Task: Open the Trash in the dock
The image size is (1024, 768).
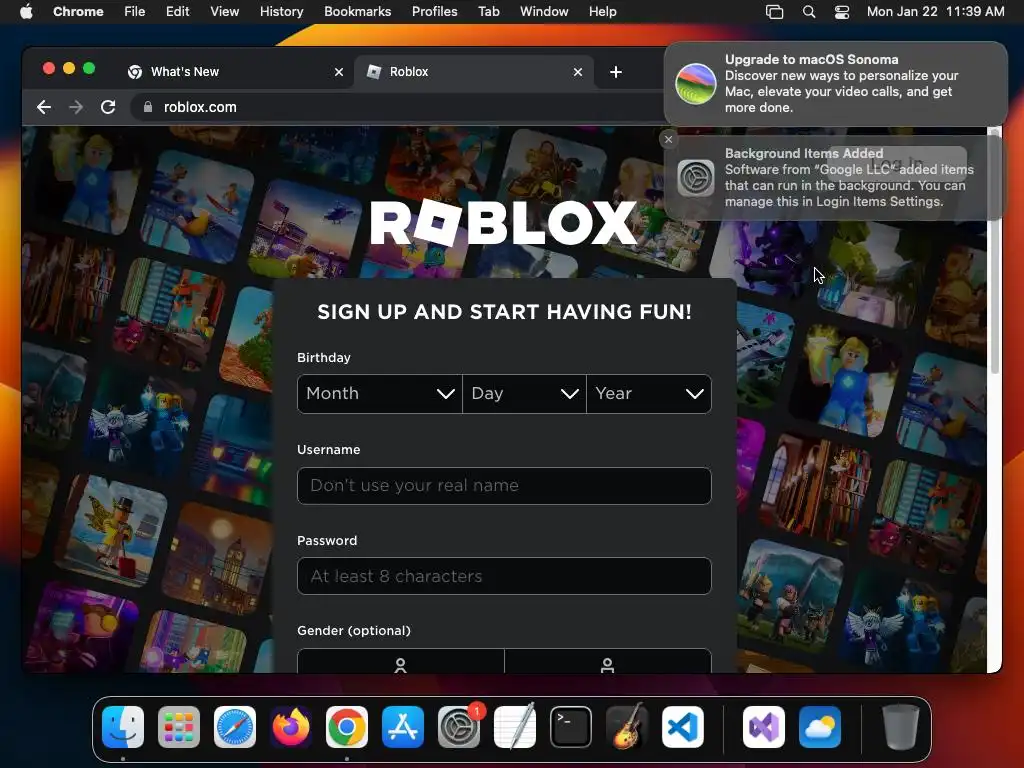Action: click(x=901, y=727)
